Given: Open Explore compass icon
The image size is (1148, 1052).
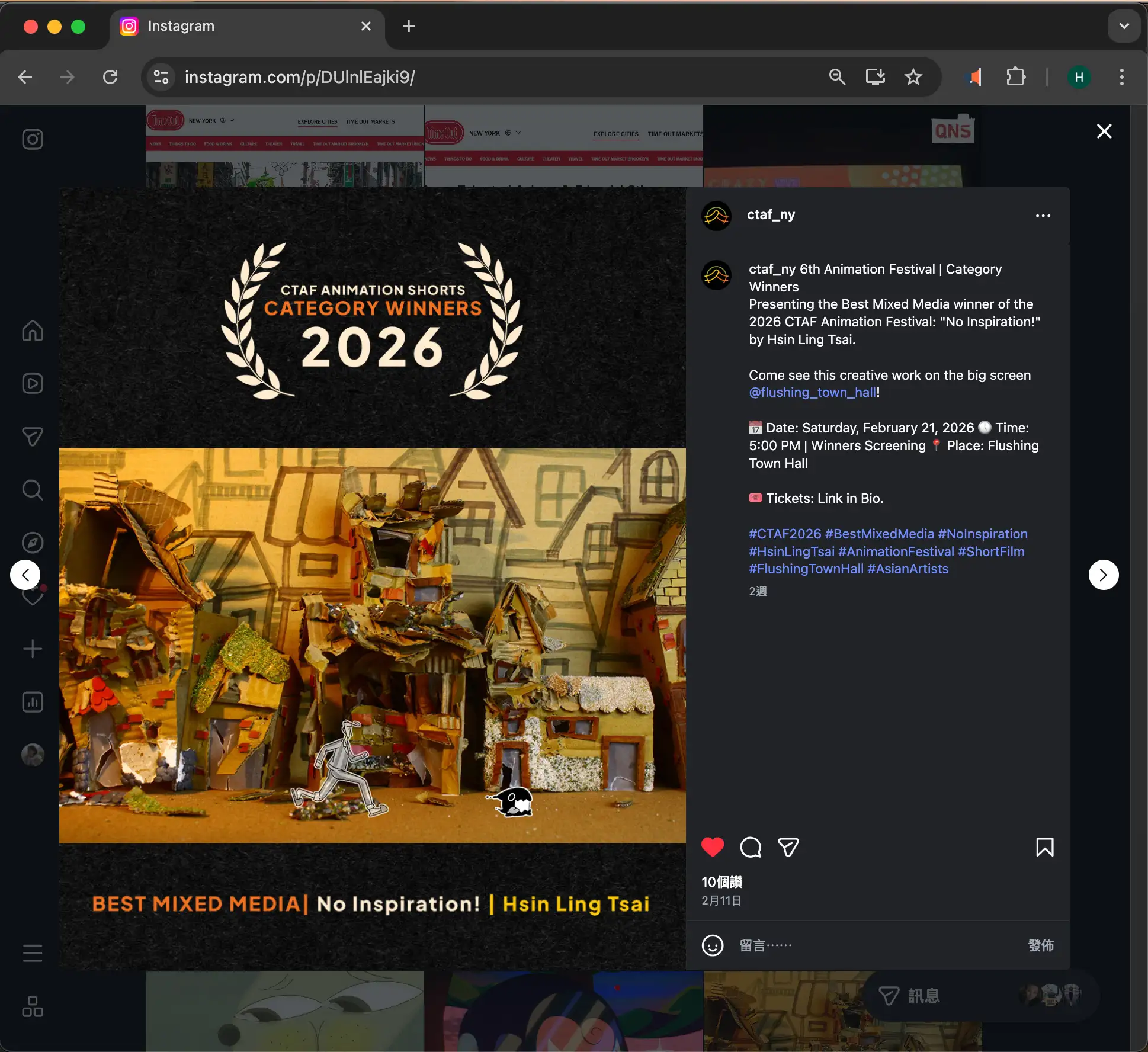Looking at the screenshot, I should (x=33, y=543).
